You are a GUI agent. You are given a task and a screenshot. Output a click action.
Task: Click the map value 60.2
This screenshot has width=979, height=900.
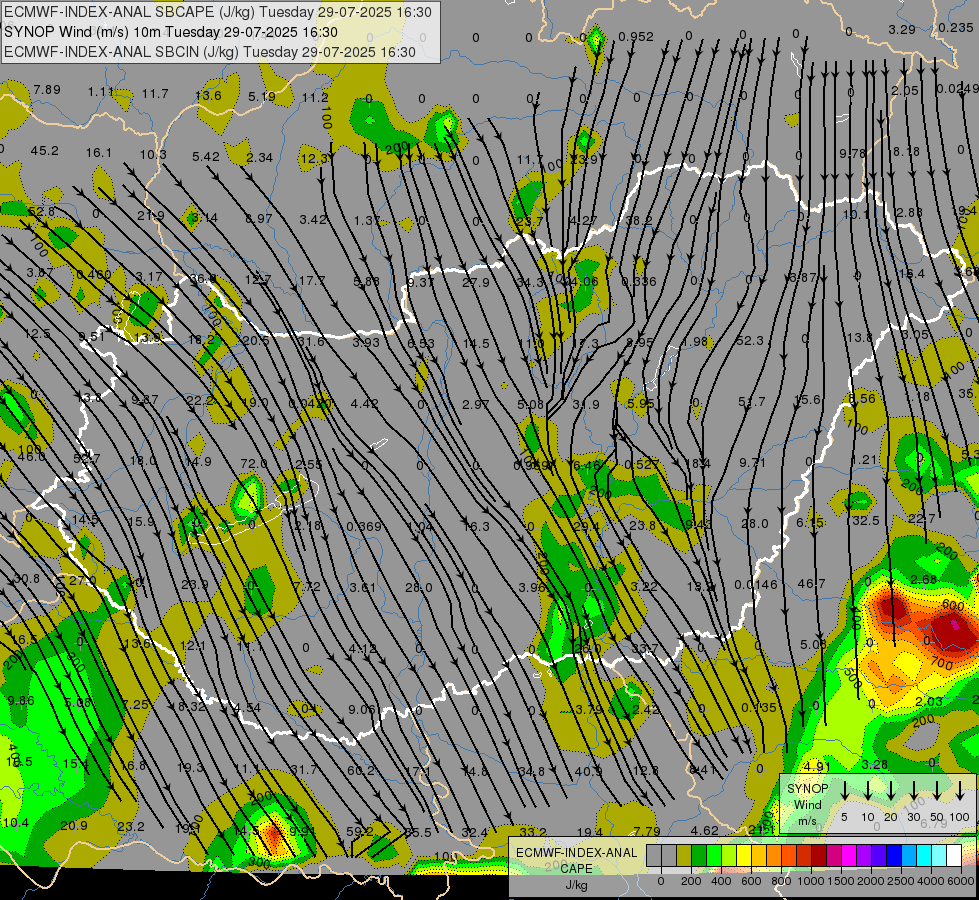point(360,770)
